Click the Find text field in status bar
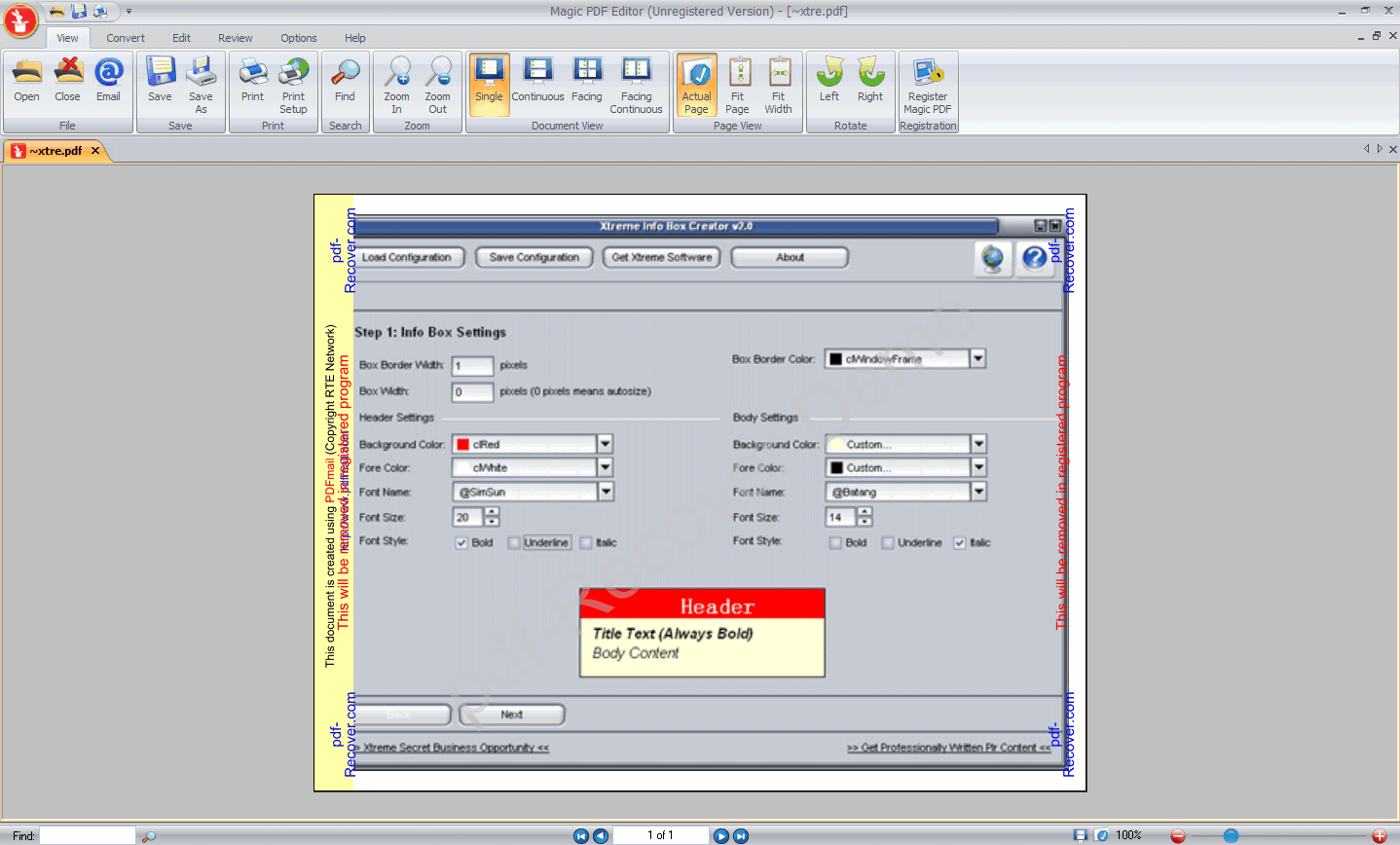 click(x=88, y=835)
